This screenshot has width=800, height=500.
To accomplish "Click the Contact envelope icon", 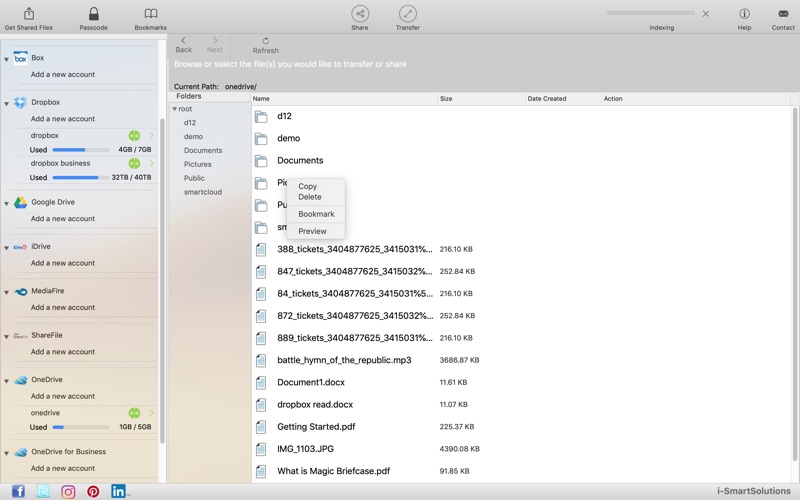I will point(783,14).
